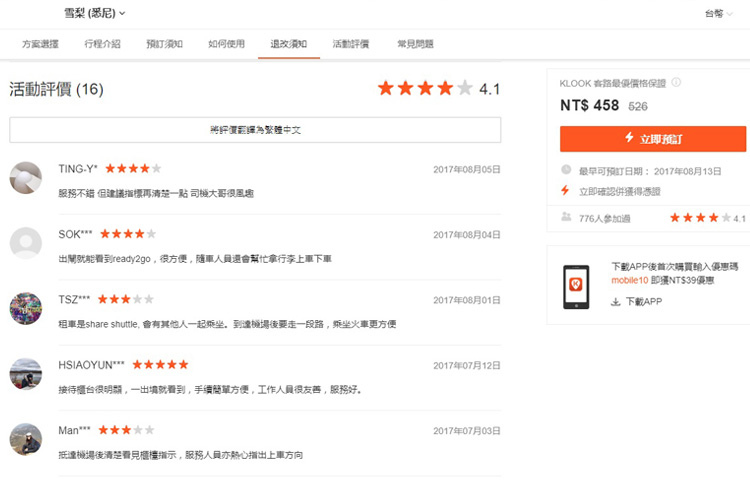Click the 立即預訂 book now button
Image resolution: width=750 pixels, height=481 pixels.
(653, 139)
